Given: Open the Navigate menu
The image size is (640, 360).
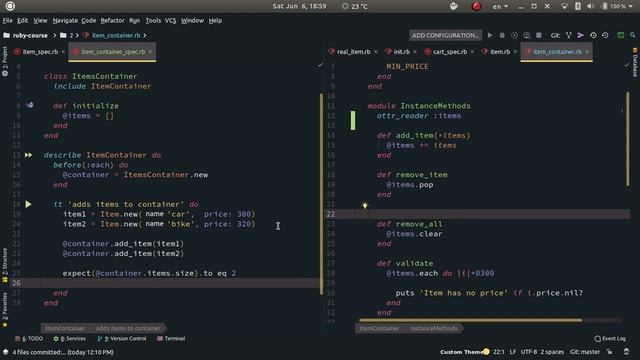Looking at the screenshot, I should point(65,20).
